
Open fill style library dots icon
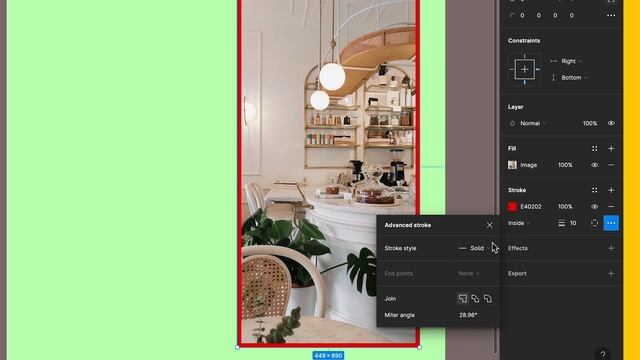coord(594,149)
